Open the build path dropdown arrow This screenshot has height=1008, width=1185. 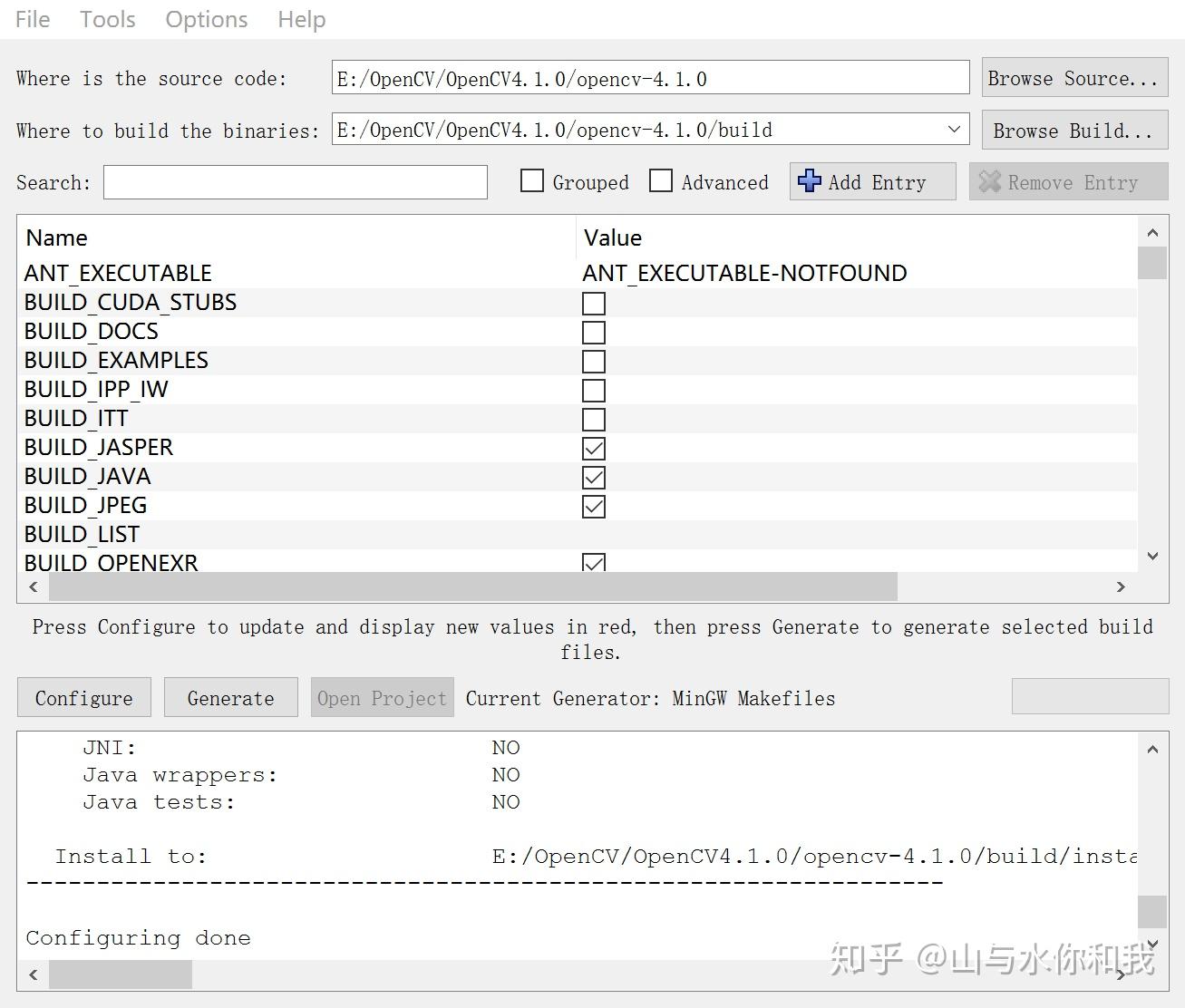[953, 129]
